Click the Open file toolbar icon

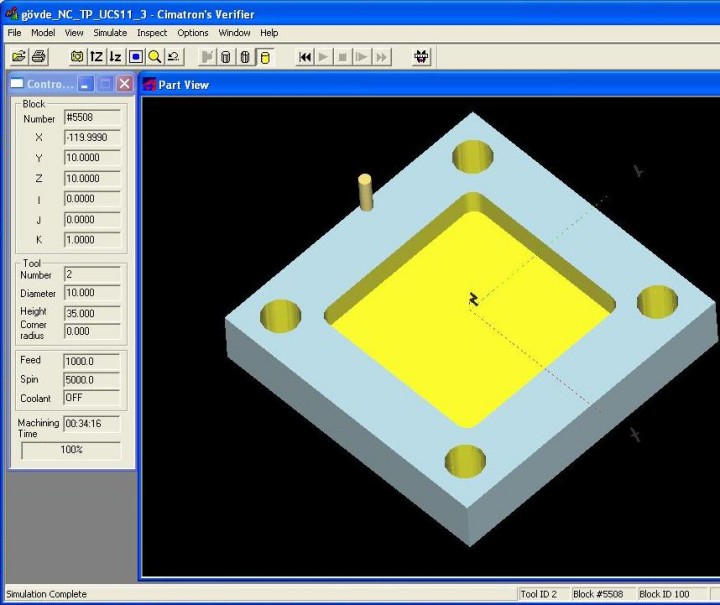(x=18, y=57)
